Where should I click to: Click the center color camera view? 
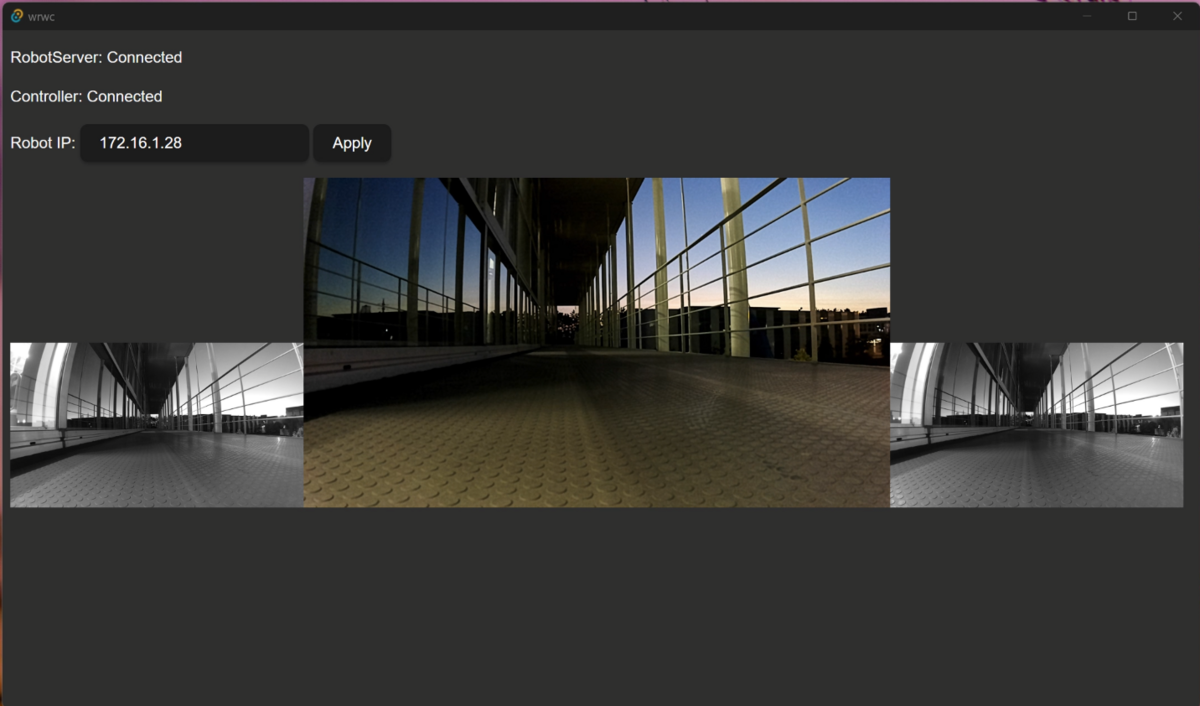click(597, 342)
